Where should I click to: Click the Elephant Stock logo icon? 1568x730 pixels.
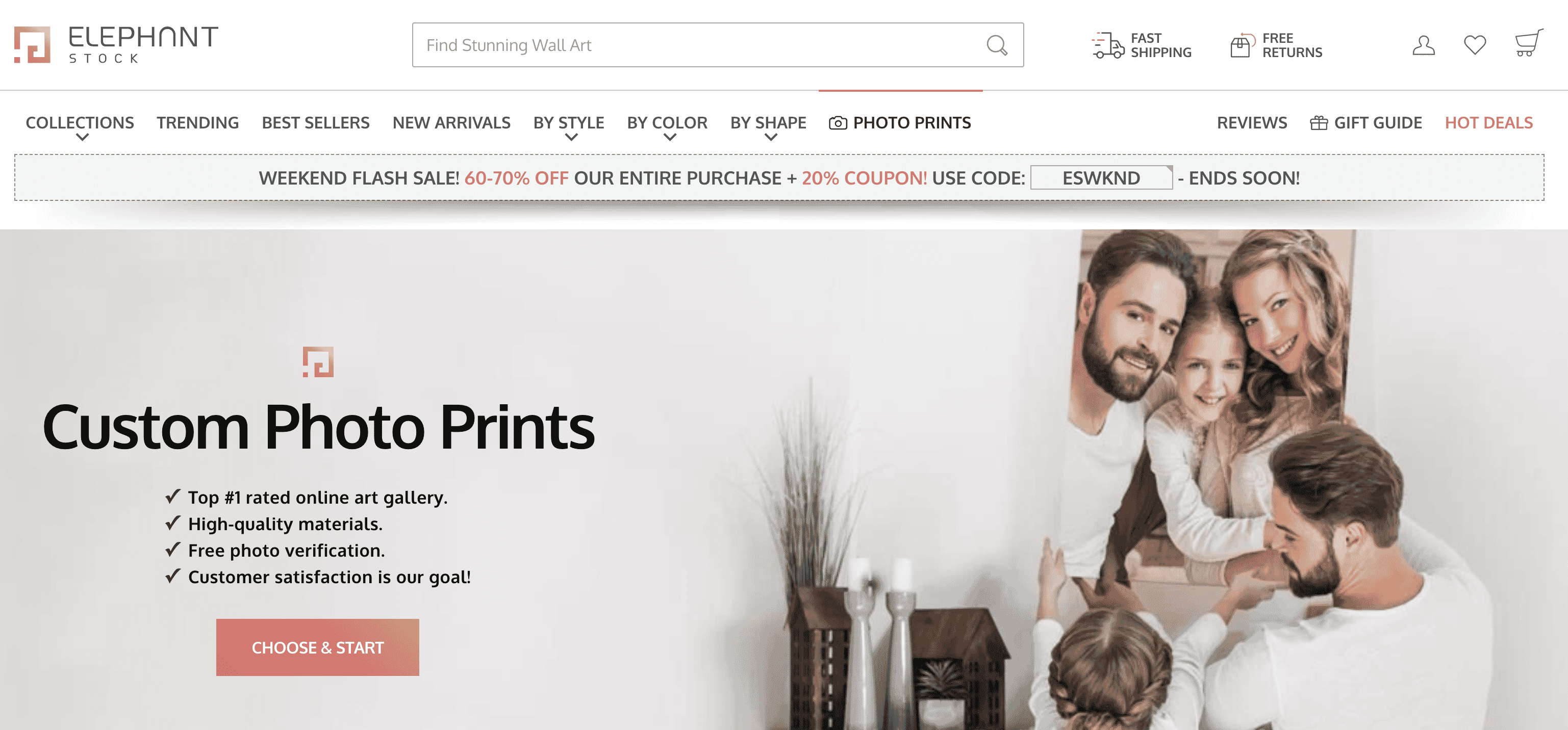[32, 44]
